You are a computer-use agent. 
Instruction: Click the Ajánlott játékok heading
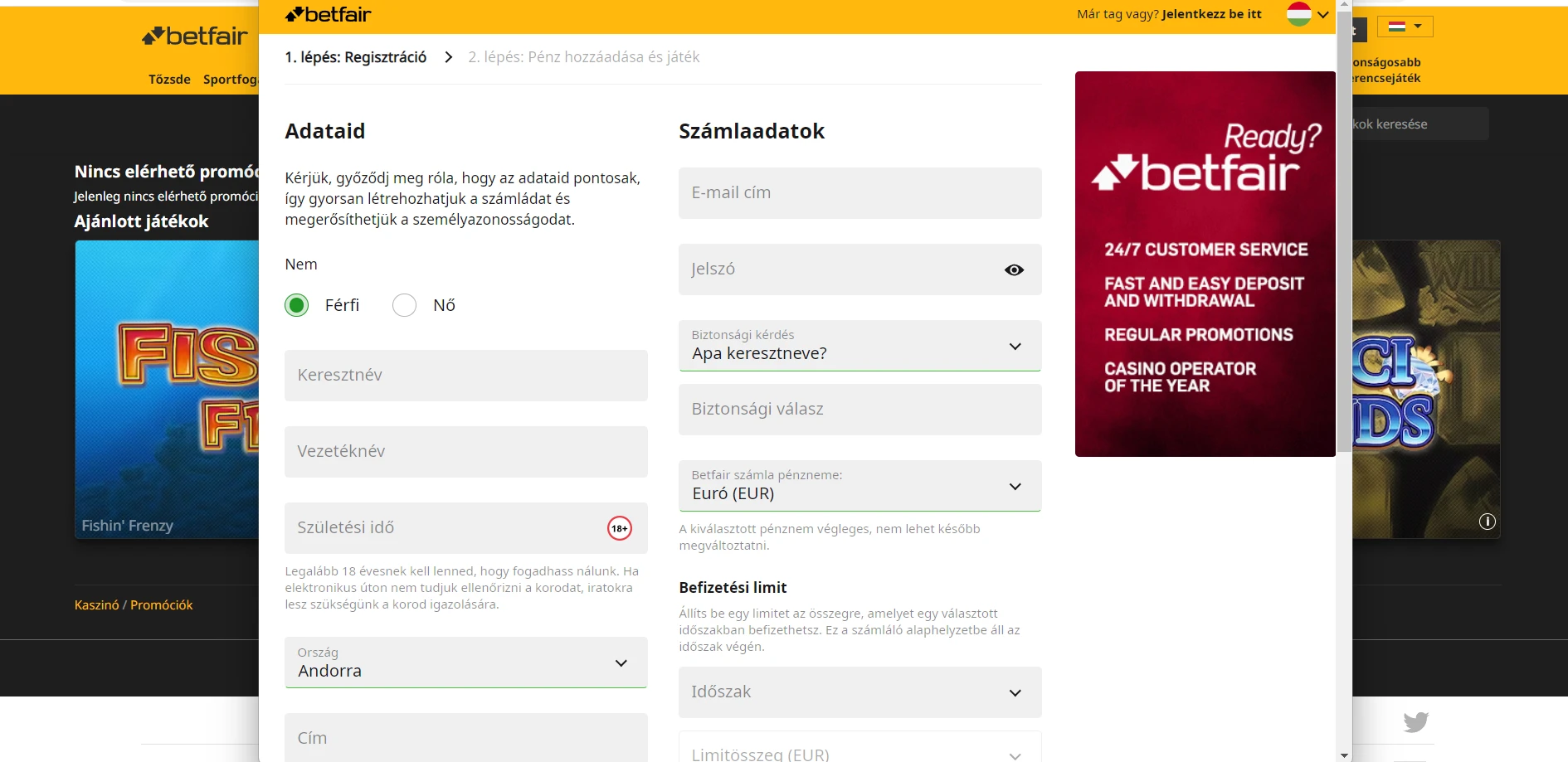(x=141, y=221)
